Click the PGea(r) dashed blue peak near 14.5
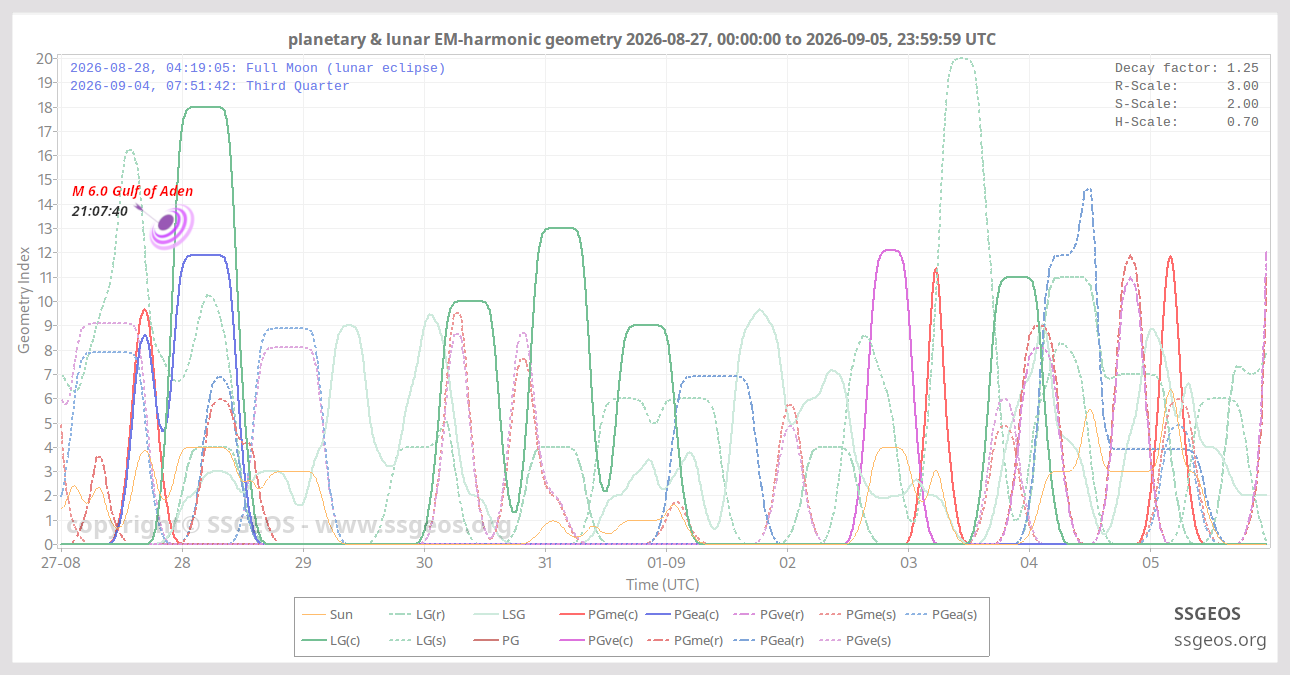This screenshot has height=675, width=1290. click(x=1088, y=189)
